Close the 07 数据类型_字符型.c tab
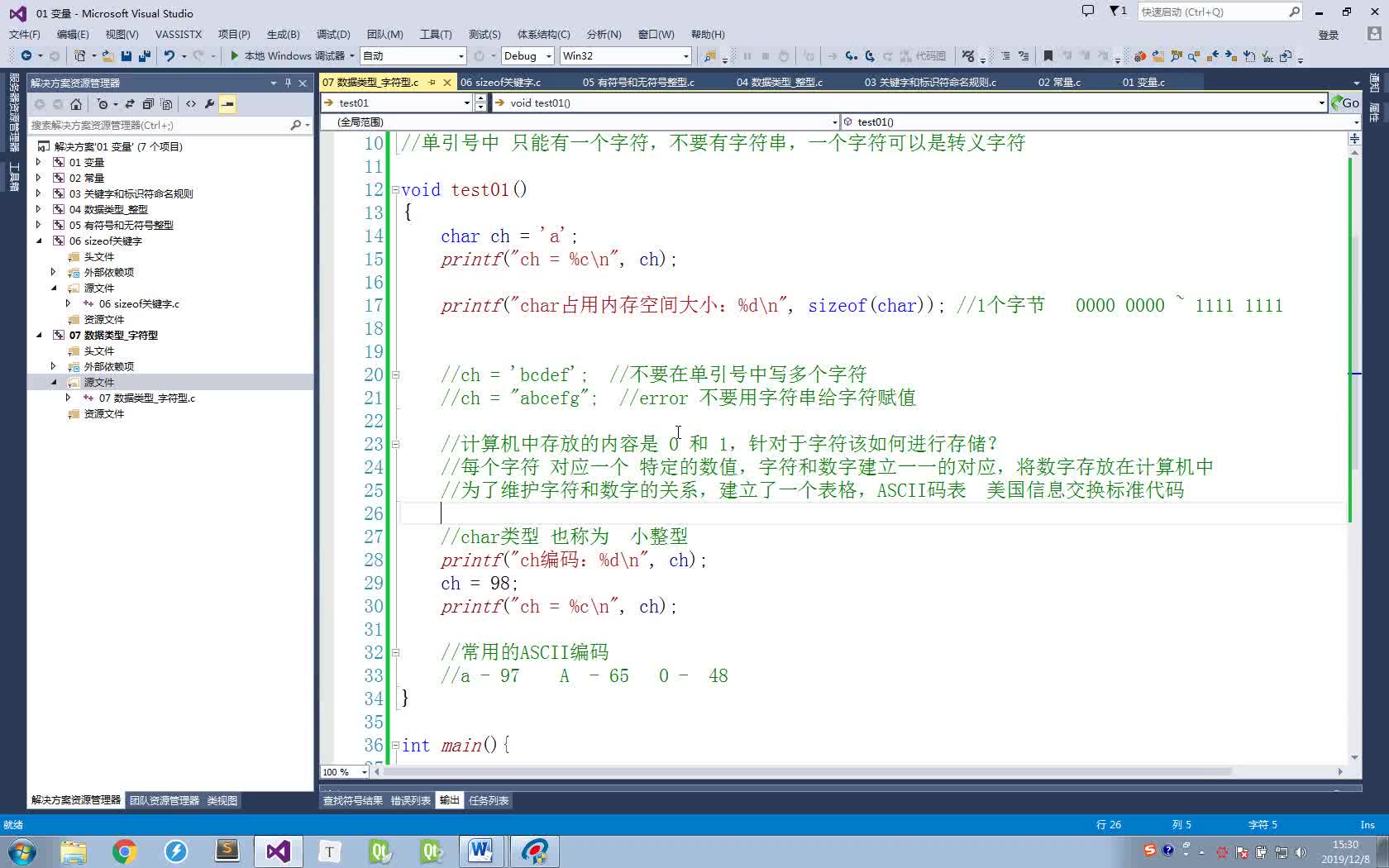The width and height of the screenshot is (1389, 868). [447, 82]
